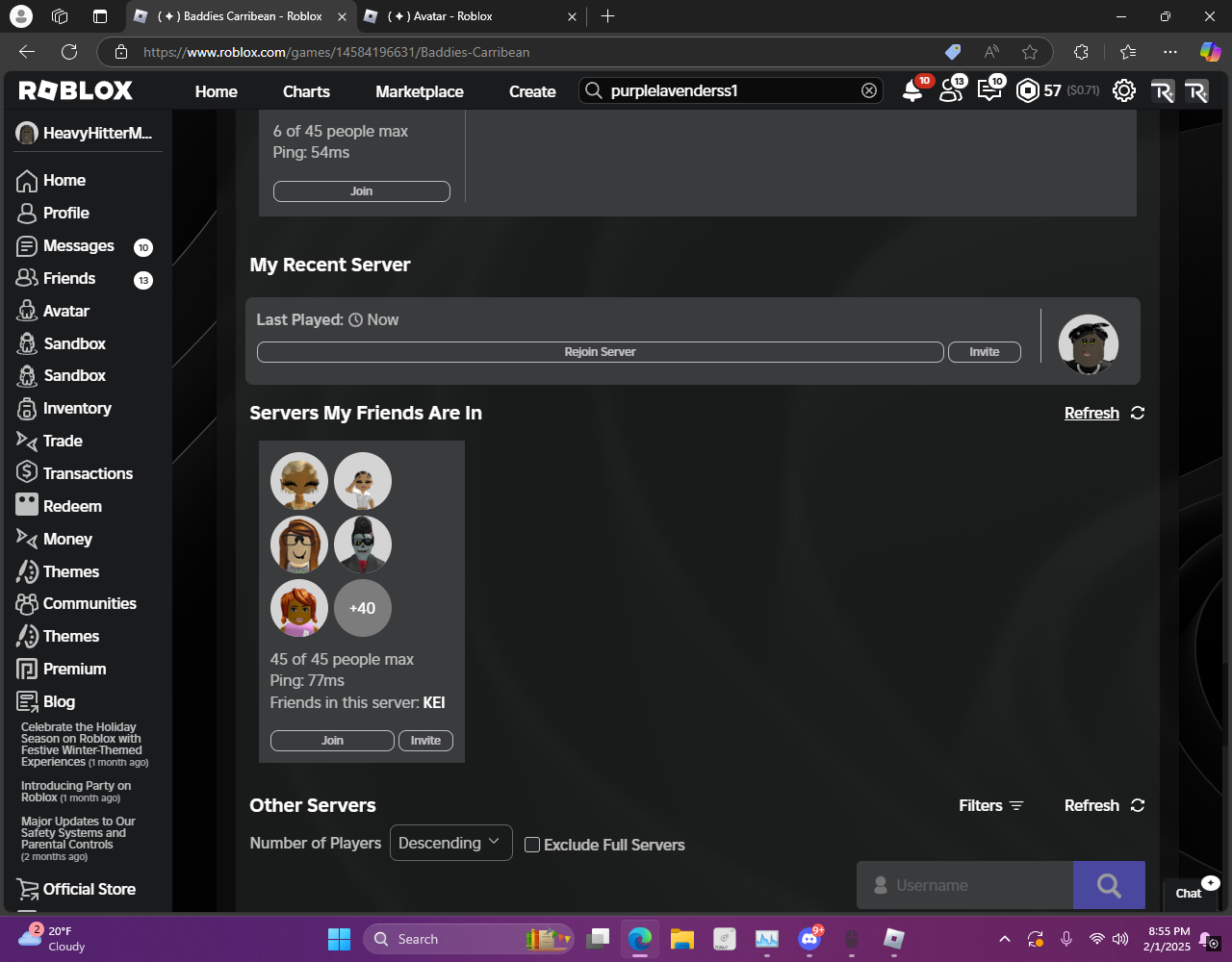Screen dimensions: 1232x962
Task: Open Home in the left sidebar
Action: tap(52, 181)
